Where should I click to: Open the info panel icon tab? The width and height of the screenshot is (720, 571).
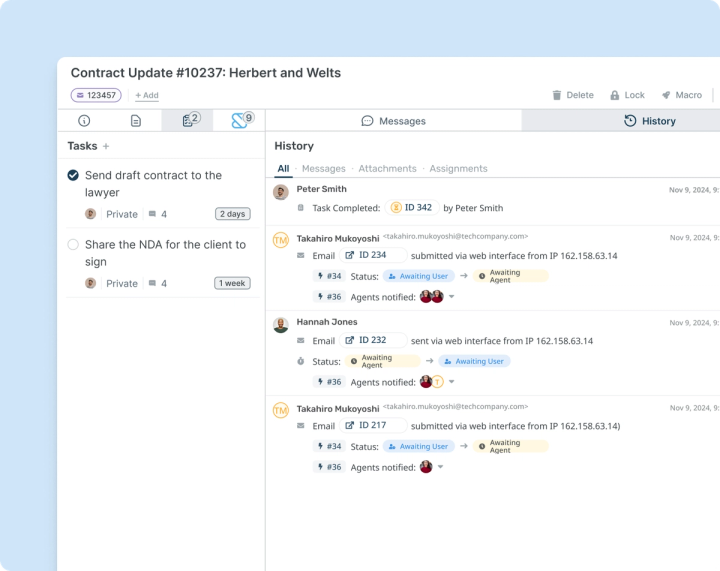[84, 121]
